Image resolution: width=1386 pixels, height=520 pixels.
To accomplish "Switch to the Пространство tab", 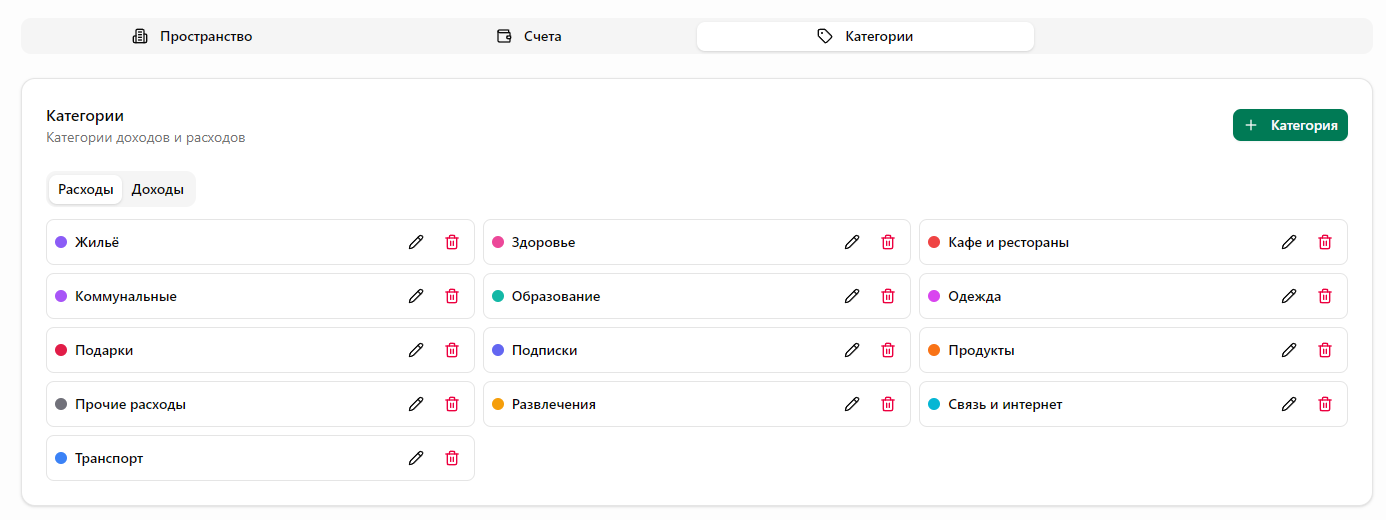I will coord(192,36).
